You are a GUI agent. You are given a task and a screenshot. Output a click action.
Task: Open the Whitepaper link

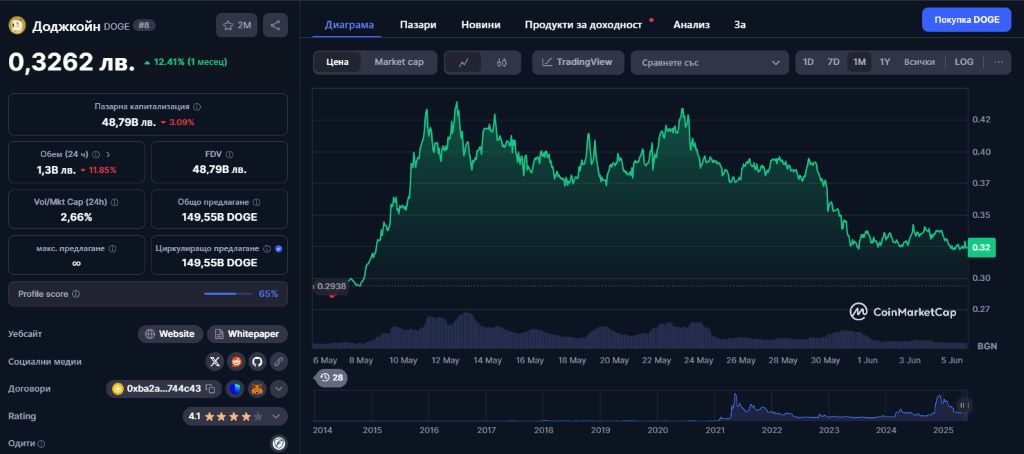point(247,334)
